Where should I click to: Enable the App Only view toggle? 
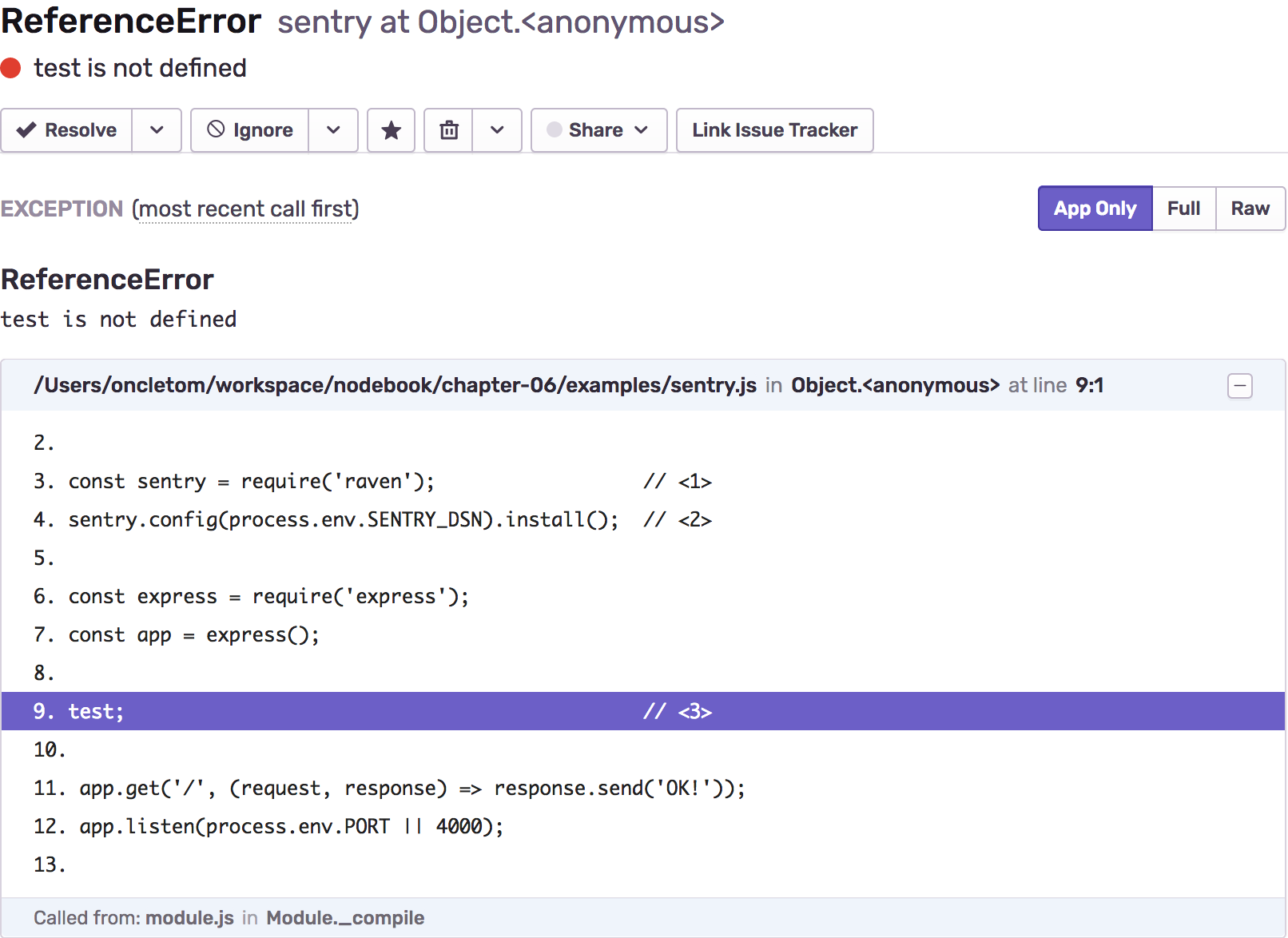(x=1095, y=209)
